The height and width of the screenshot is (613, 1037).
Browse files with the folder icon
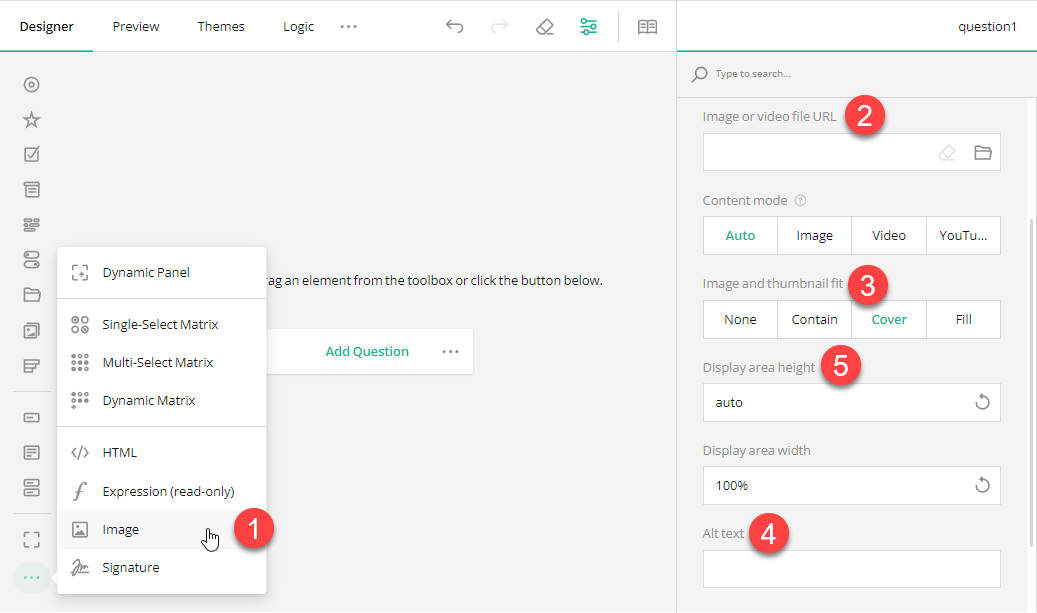coord(981,152)
